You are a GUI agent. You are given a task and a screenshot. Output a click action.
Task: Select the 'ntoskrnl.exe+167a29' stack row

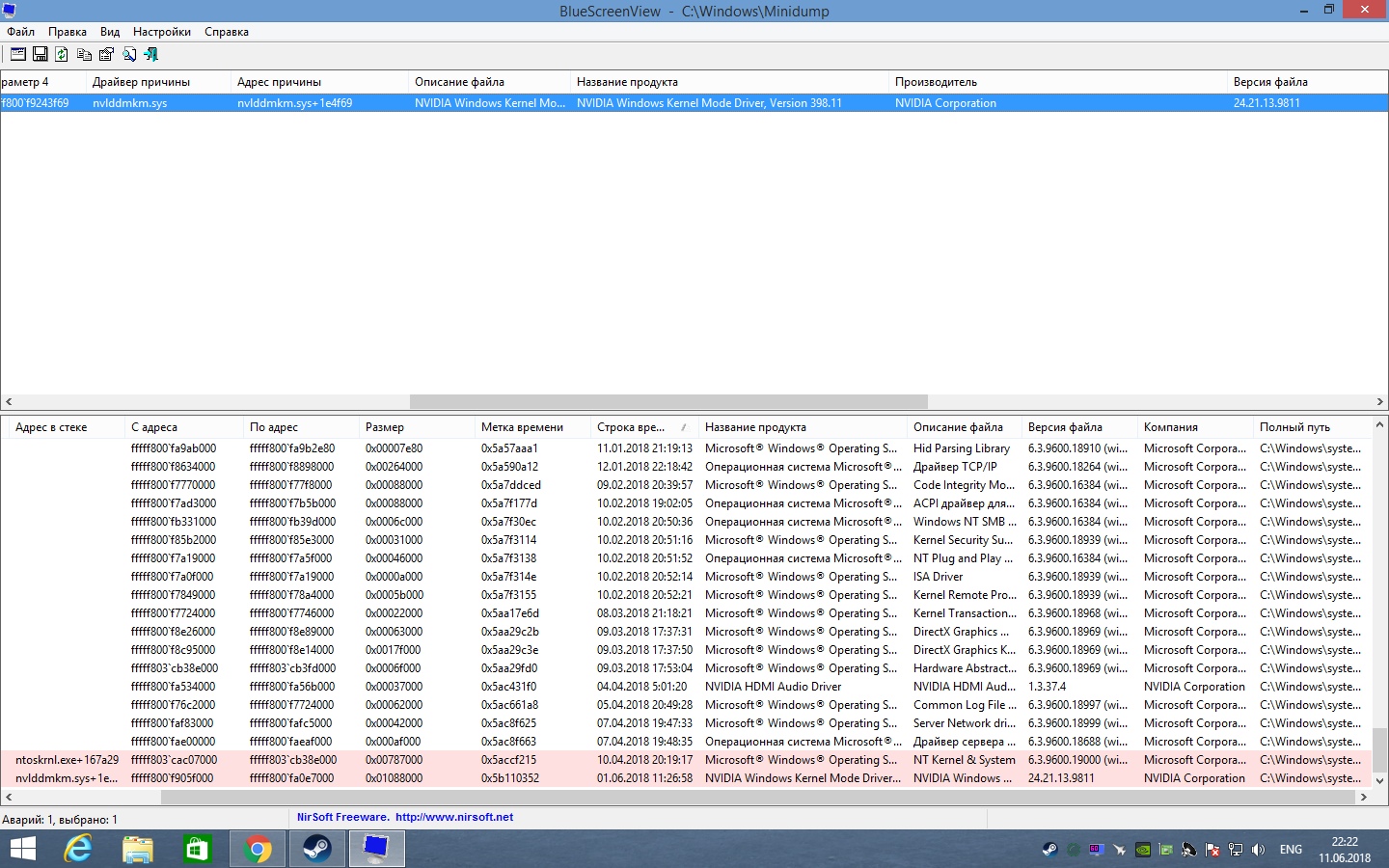tap(685, 760)
